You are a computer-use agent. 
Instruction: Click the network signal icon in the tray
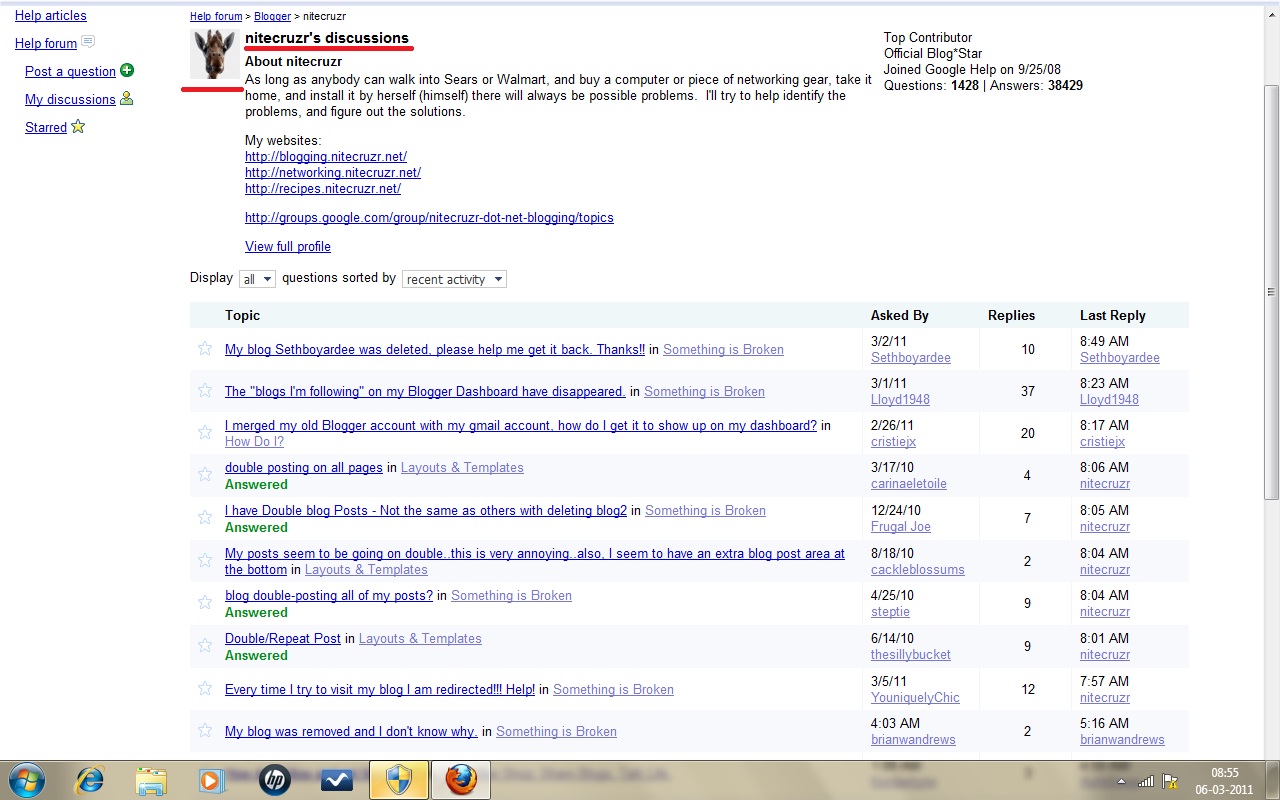click(x=1146, y=781)
